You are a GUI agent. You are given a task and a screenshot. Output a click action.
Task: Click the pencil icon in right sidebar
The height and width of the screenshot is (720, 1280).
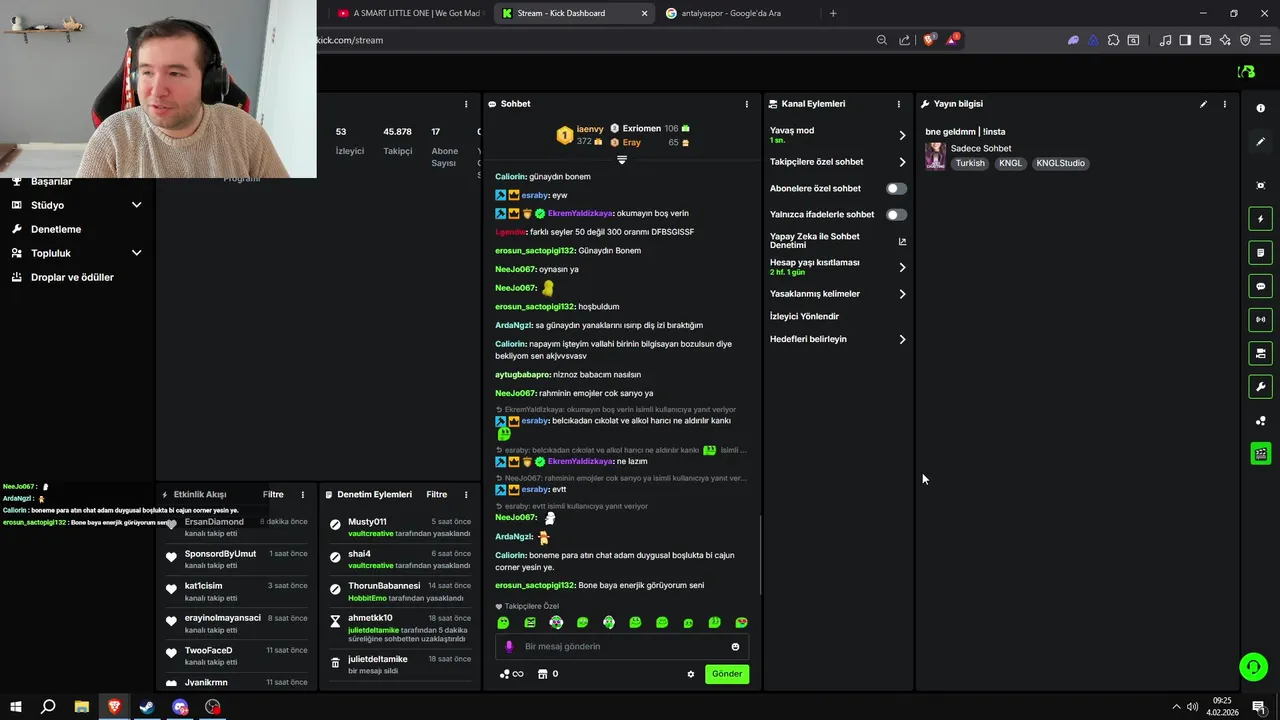point(1260,142)
